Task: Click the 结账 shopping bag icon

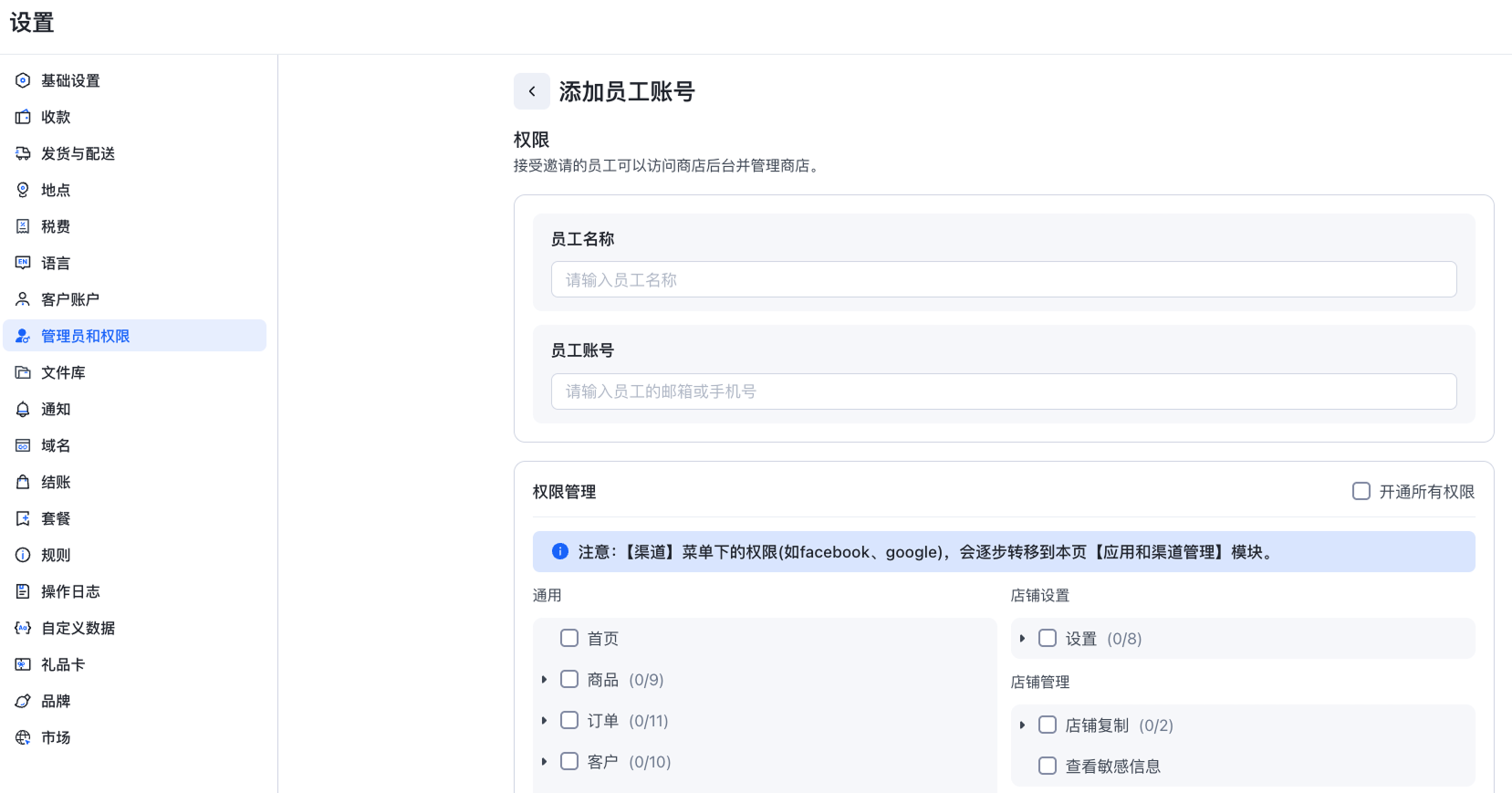Action: pos(23,482)
